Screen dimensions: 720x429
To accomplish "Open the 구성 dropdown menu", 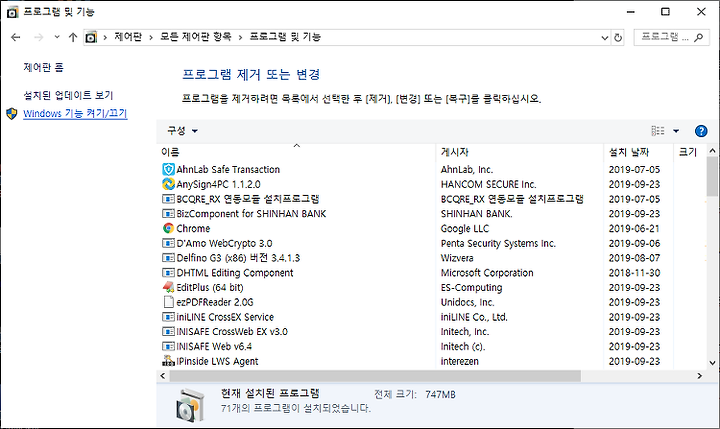I will [182, 131].
